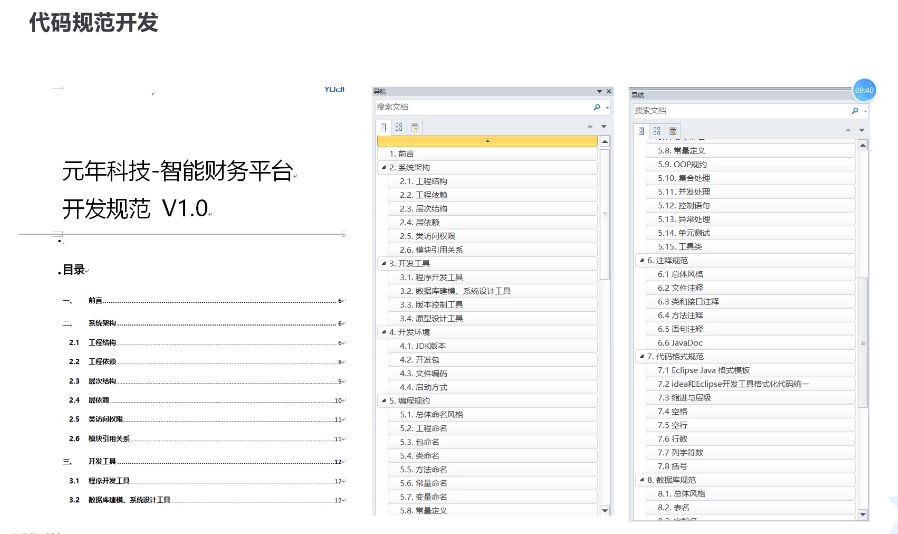Open the search results tab in left navigation pane

click(x=415, y=127)
